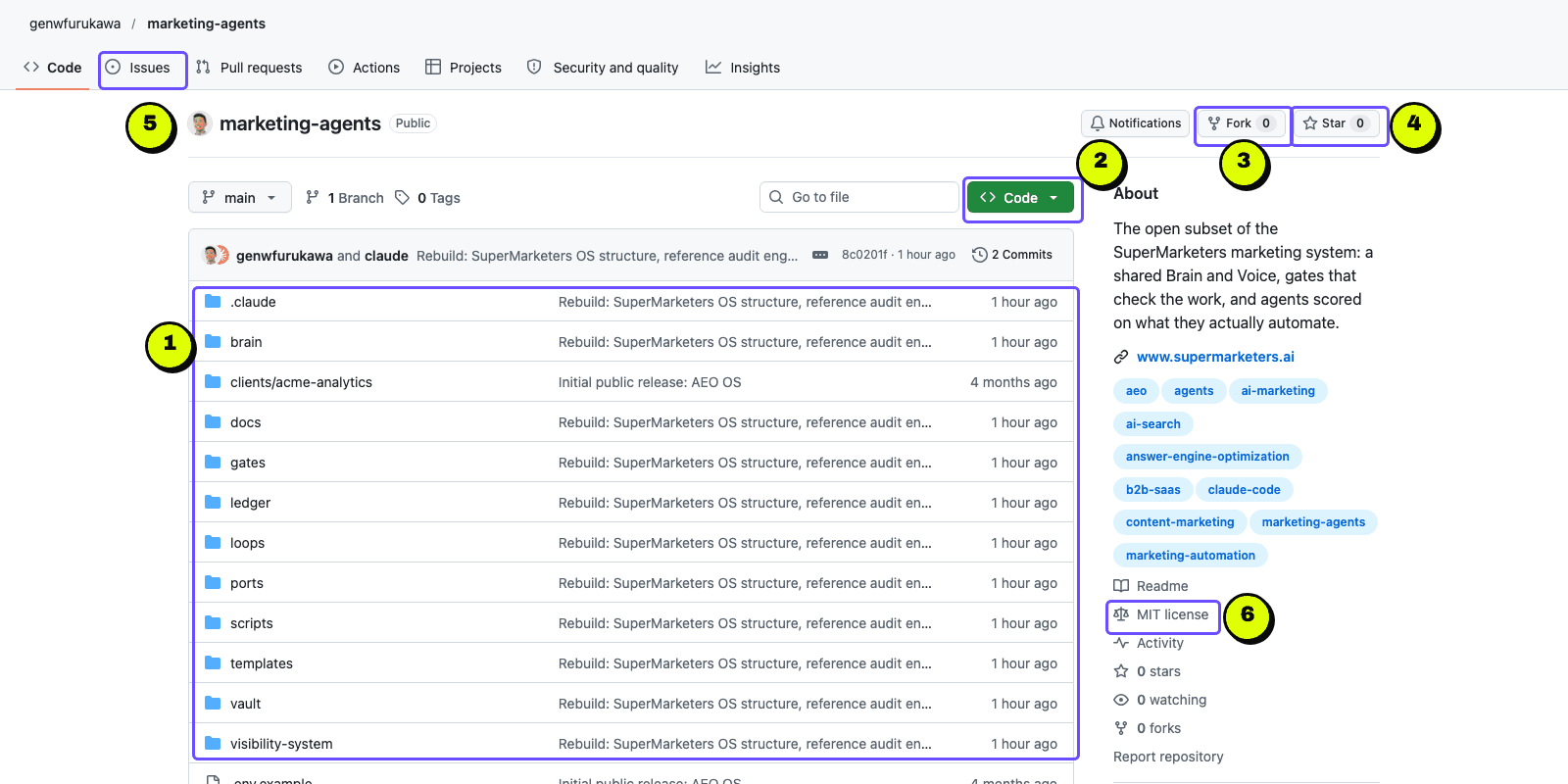Open the Insights tab
Viewport: 1568px width, 784px height.
[743, 68]
